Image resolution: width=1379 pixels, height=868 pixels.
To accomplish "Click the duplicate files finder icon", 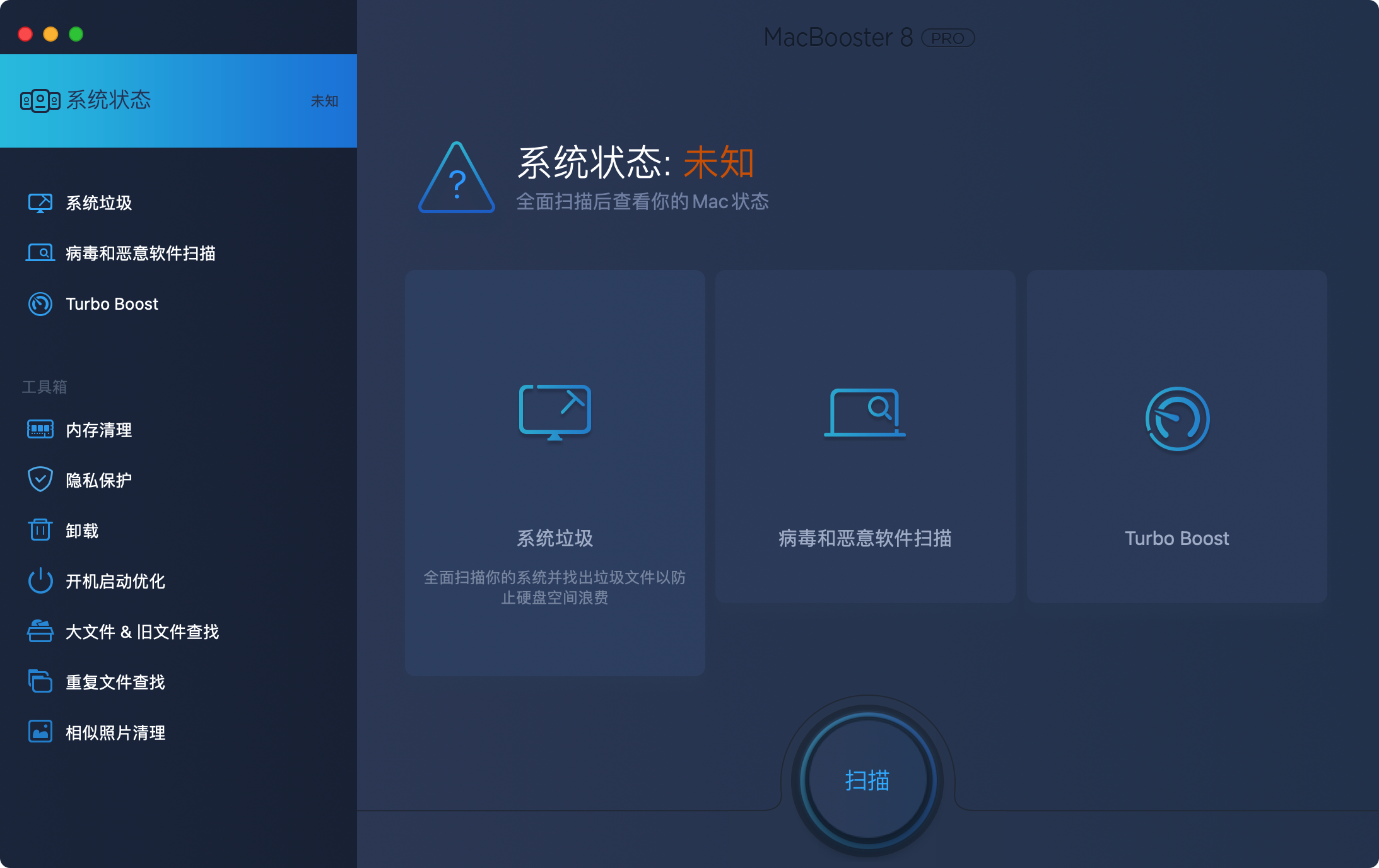I will (40, 682).
